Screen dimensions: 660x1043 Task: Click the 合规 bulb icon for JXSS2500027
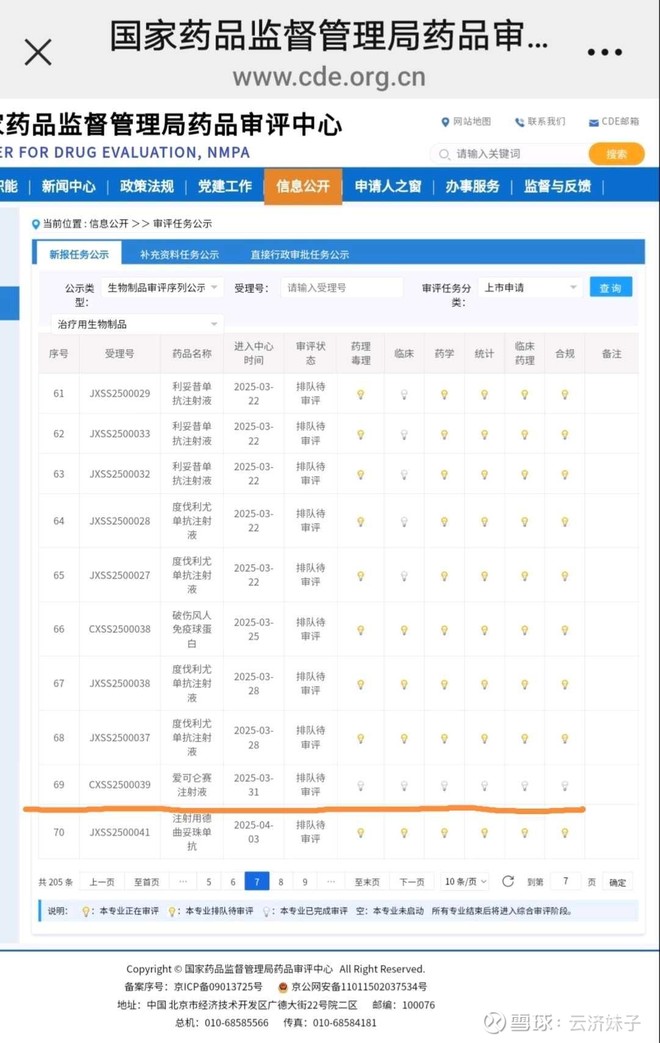(x=565, y=575)
